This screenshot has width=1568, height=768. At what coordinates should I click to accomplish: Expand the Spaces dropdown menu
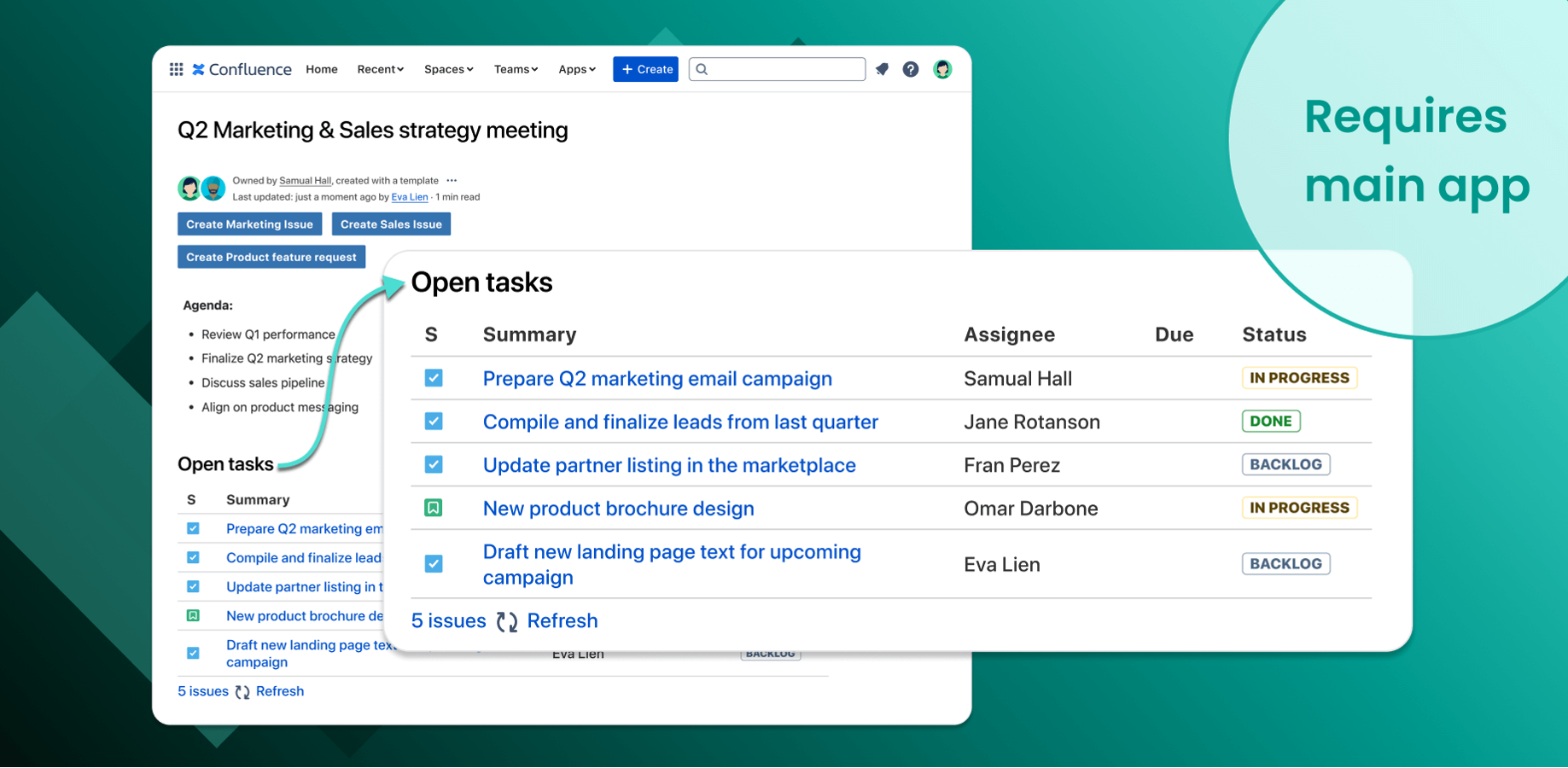coord(449,69)
